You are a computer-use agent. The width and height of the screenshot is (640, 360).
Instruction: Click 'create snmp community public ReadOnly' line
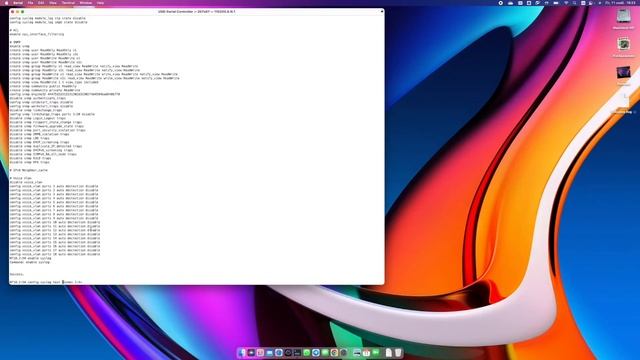click(43, 86)
